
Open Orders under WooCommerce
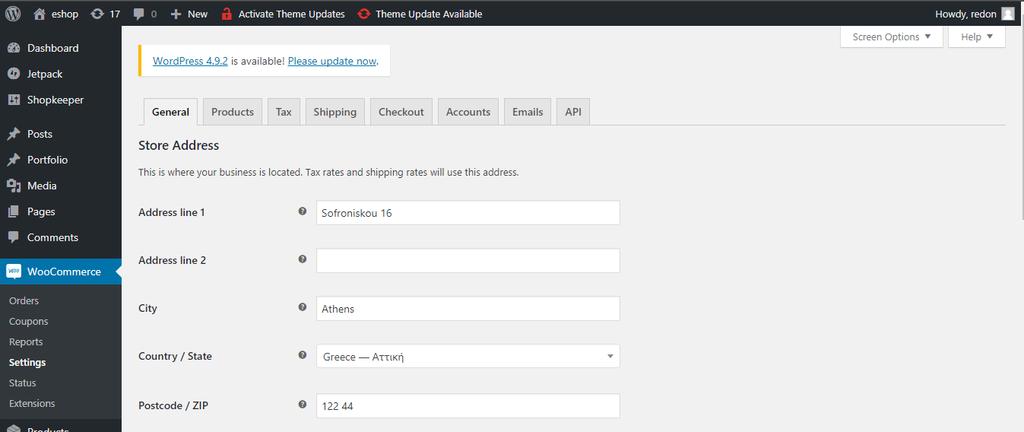24,301
